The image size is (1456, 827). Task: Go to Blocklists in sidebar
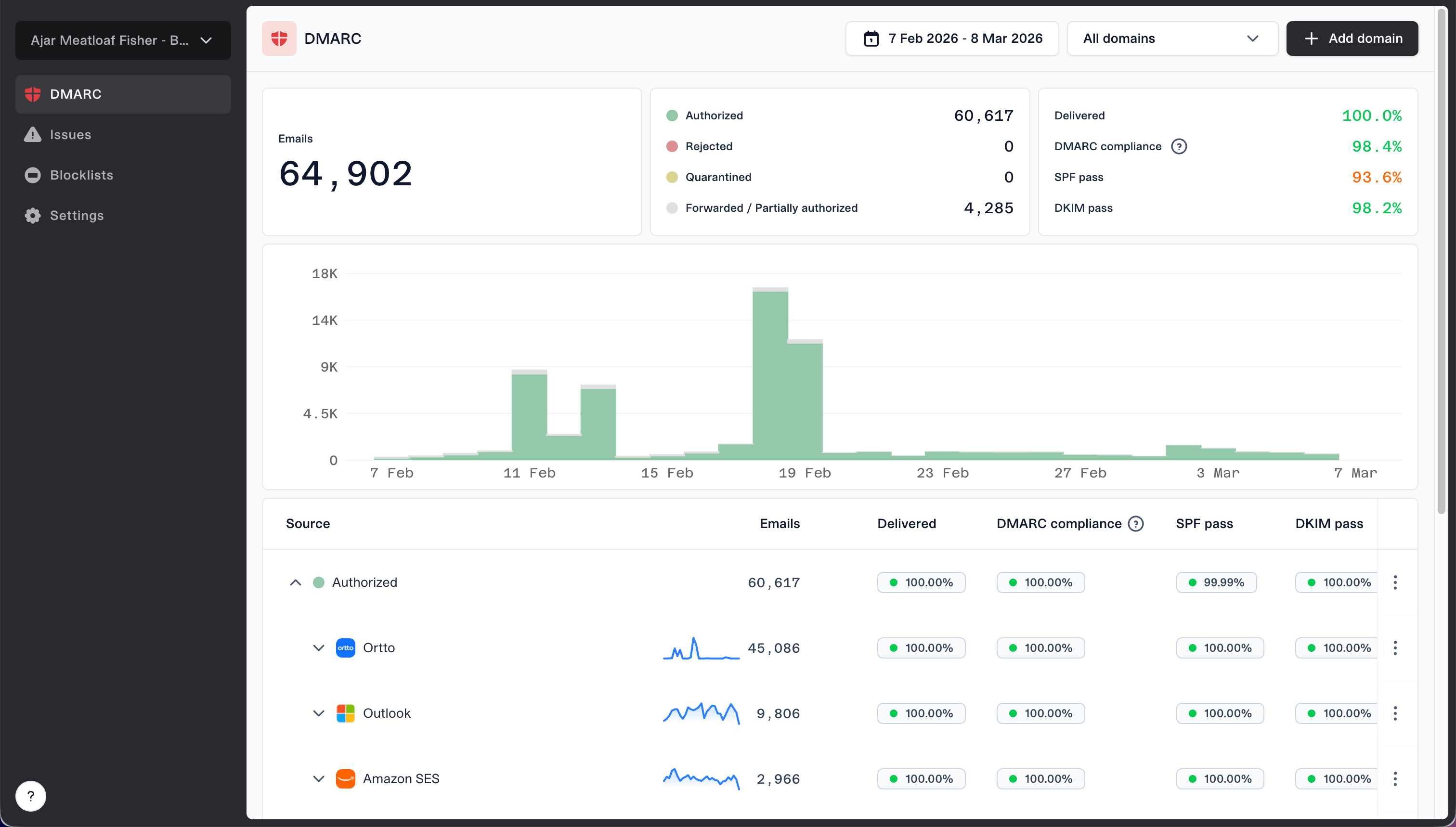click(x=81, y=175)
